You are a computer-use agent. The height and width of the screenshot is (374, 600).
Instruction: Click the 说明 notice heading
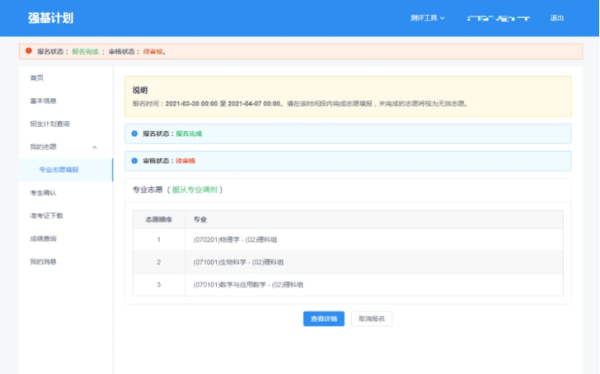click(140, 90)
